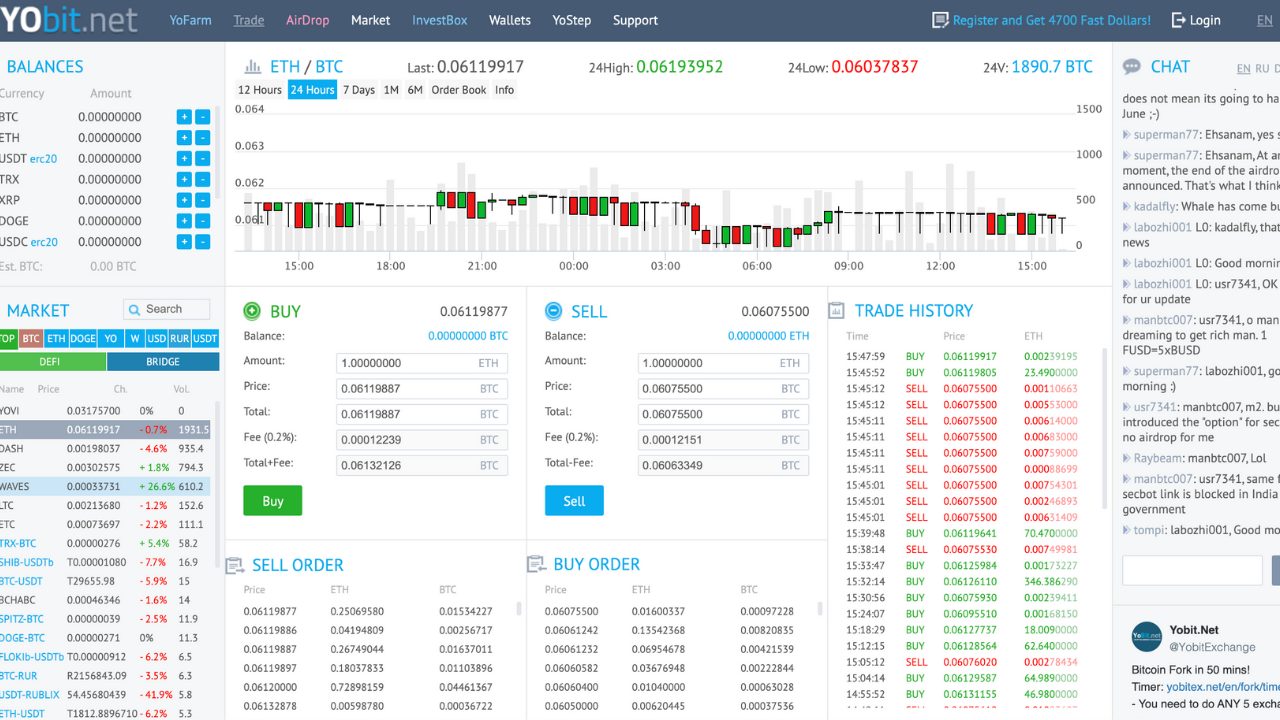Click the minus icon for XRP balance

click(x=203, y=200)
